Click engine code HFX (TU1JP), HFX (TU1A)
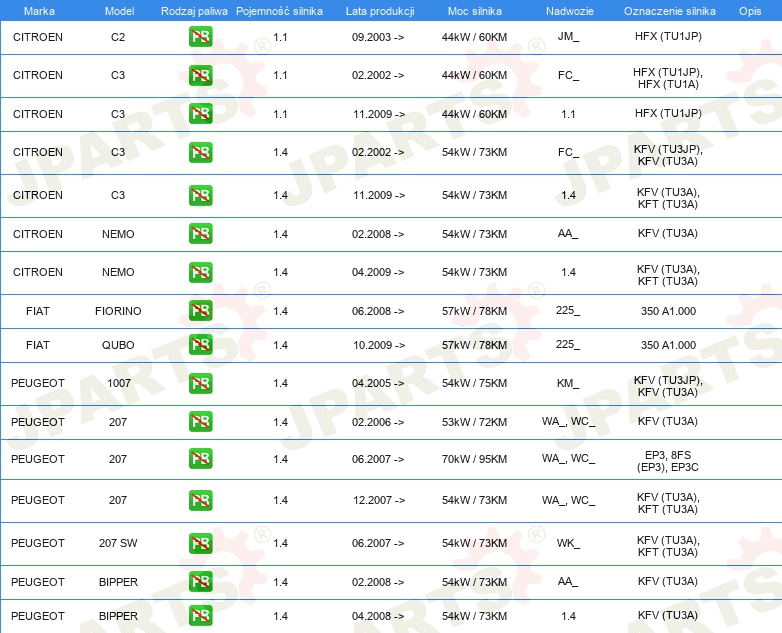This screenshot has height=633, width=782. [x=668, y=78]
